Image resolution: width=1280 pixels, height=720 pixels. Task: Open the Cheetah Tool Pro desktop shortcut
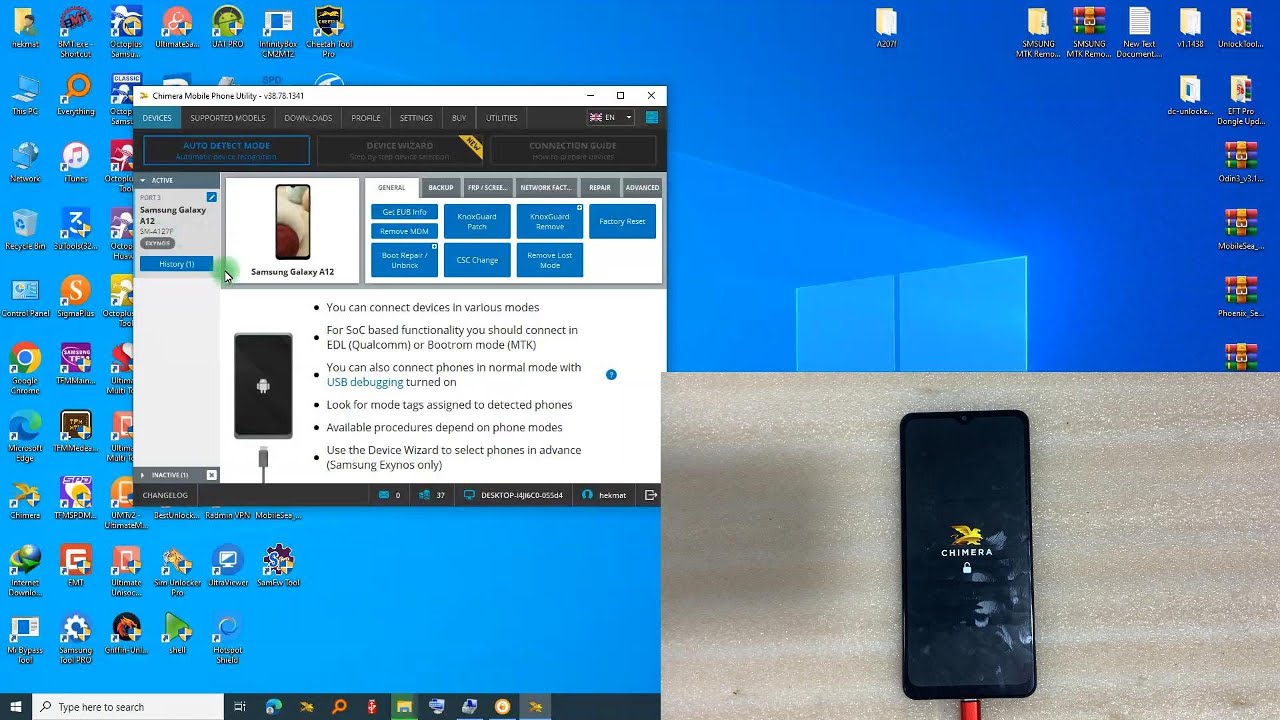[x=328, y=32]
